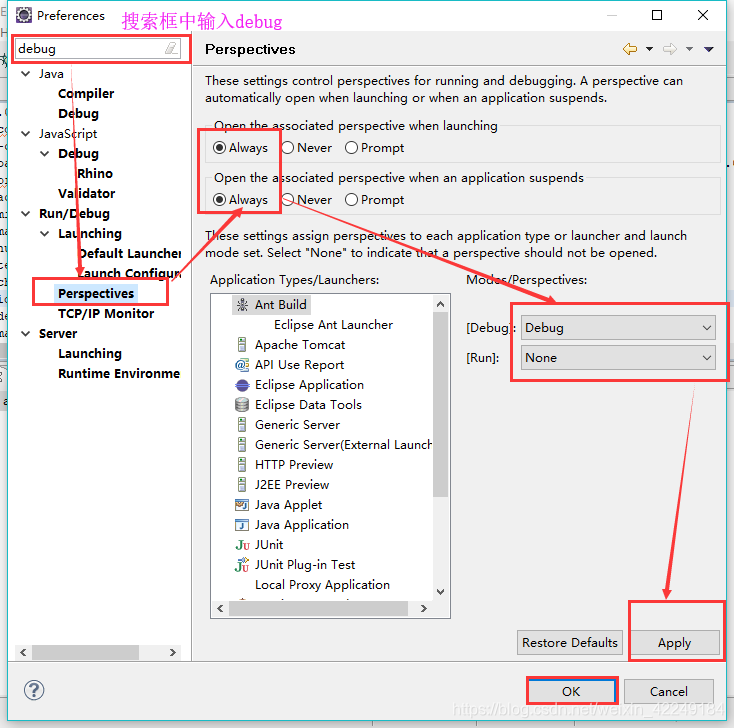Click the Apache Tomcat server icon
Screen dimensions: 734x728
click(x=242, y=345)
